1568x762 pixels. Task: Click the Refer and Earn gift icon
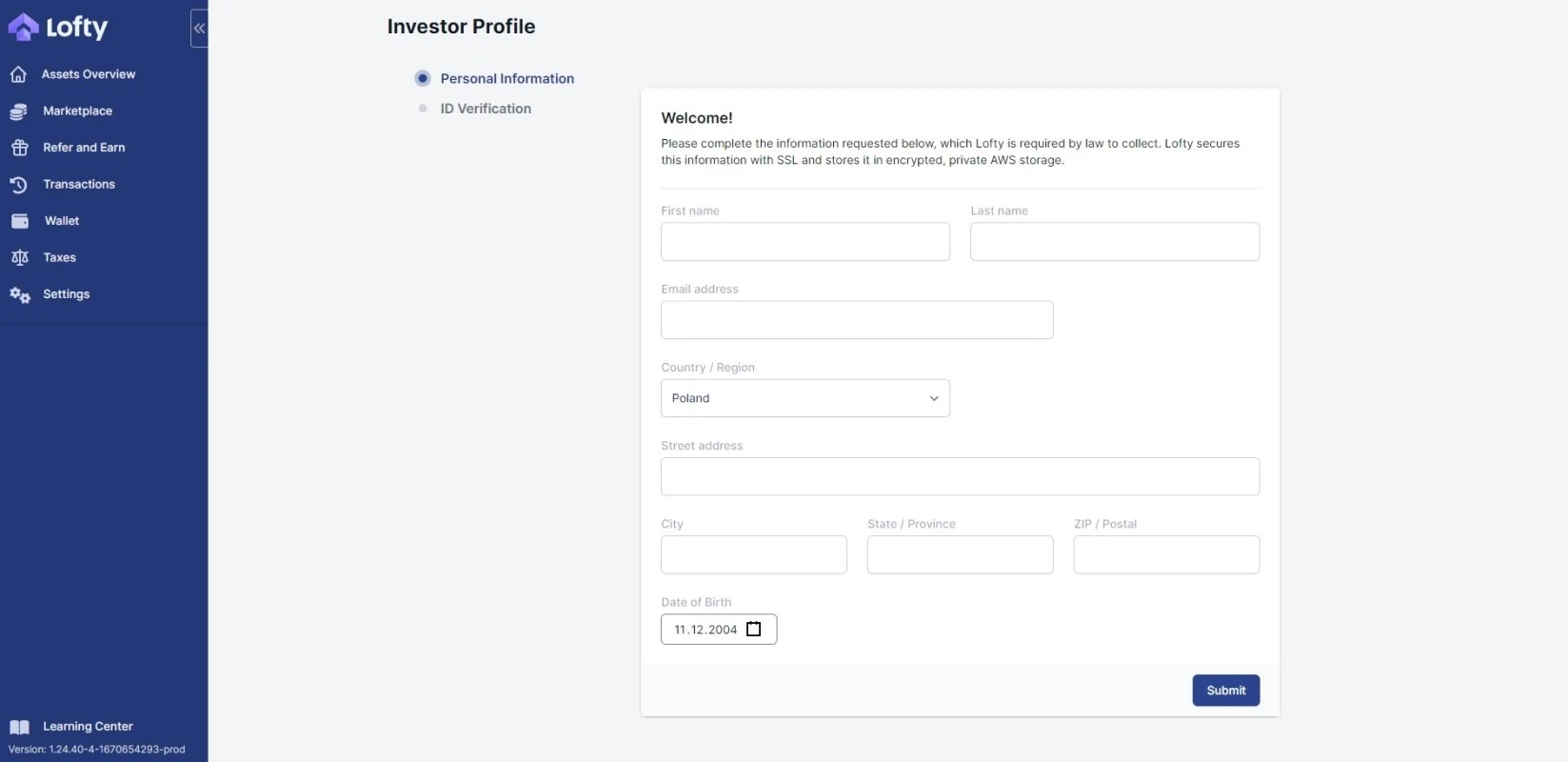[19, 148]
